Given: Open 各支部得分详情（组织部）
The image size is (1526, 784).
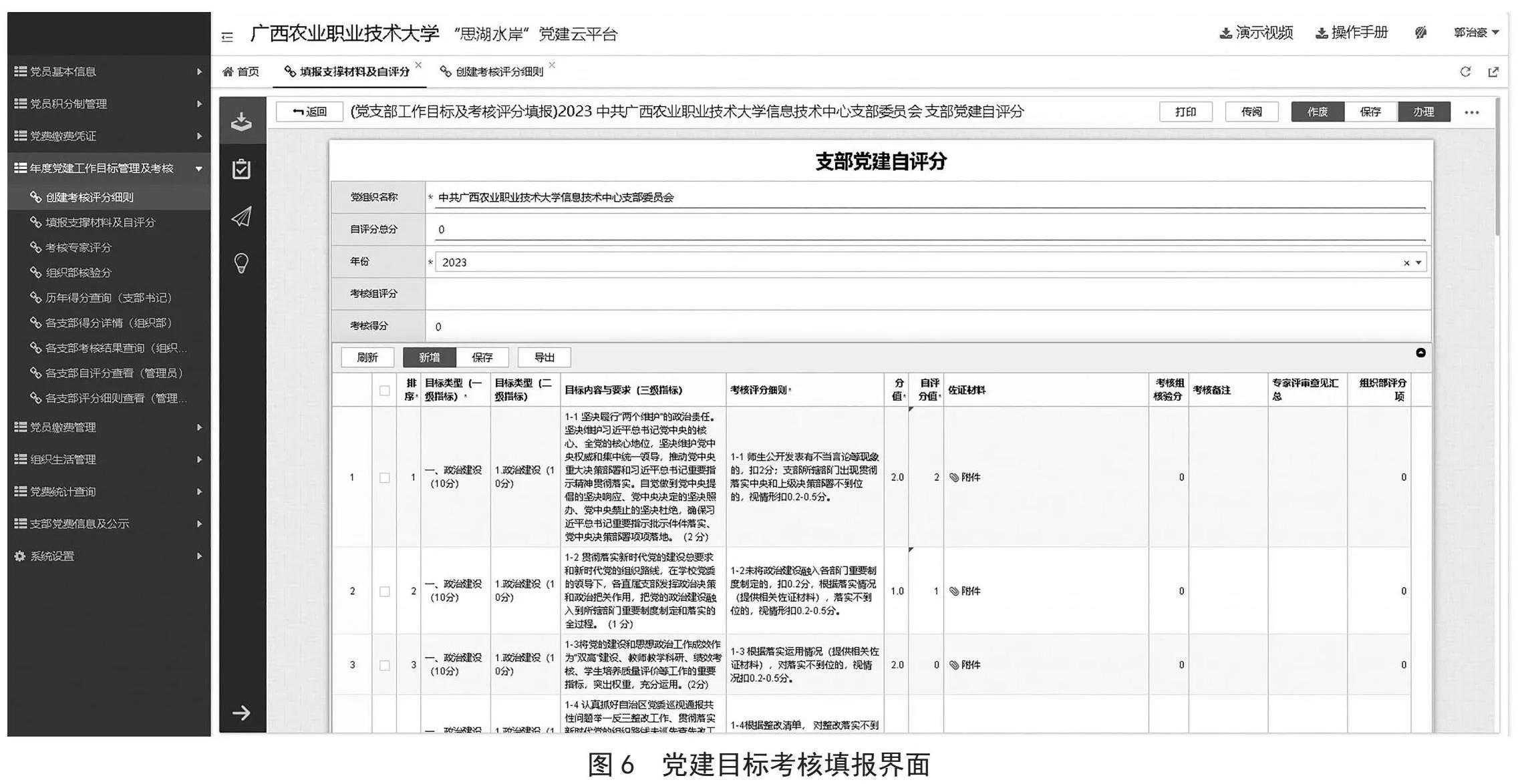Looking at the screenshot, I should (109, 323).
